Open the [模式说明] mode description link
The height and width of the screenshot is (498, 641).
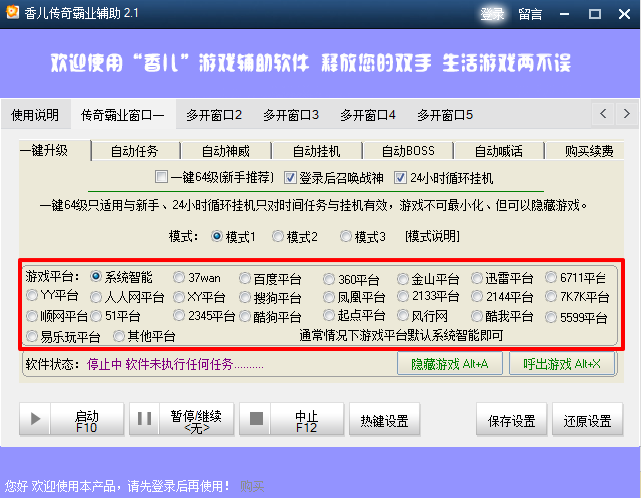click(431, 237)
